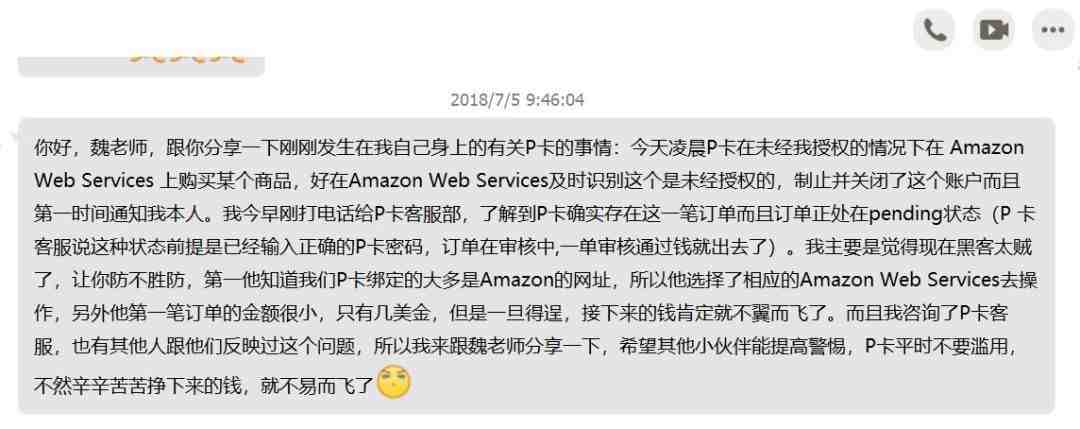Click the phrase "只有几美金"
1080x429 pixels.
pos(386,313)
